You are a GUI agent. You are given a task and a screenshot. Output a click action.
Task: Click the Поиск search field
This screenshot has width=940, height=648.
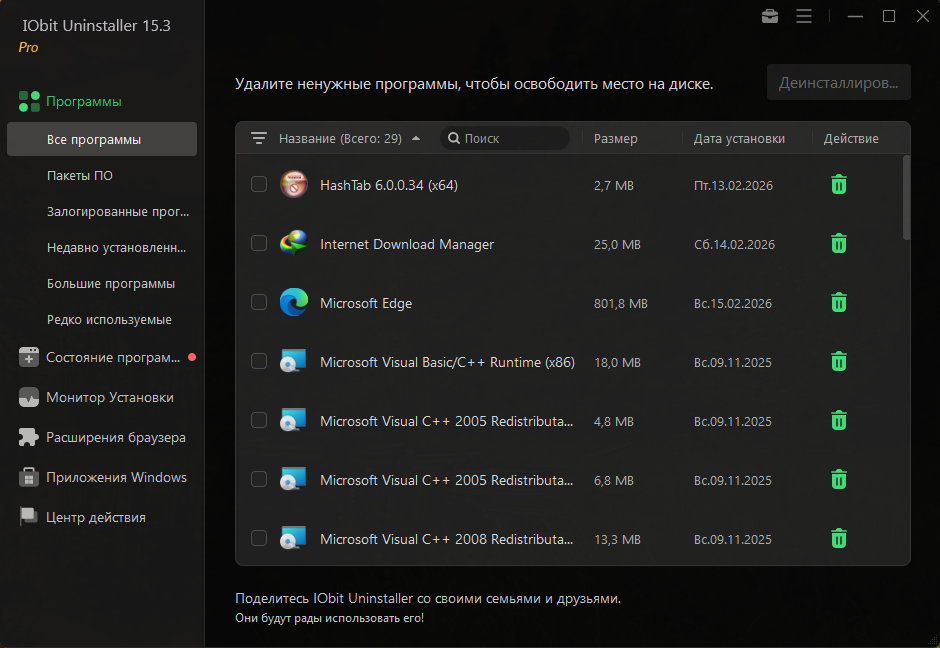[512, 139]
